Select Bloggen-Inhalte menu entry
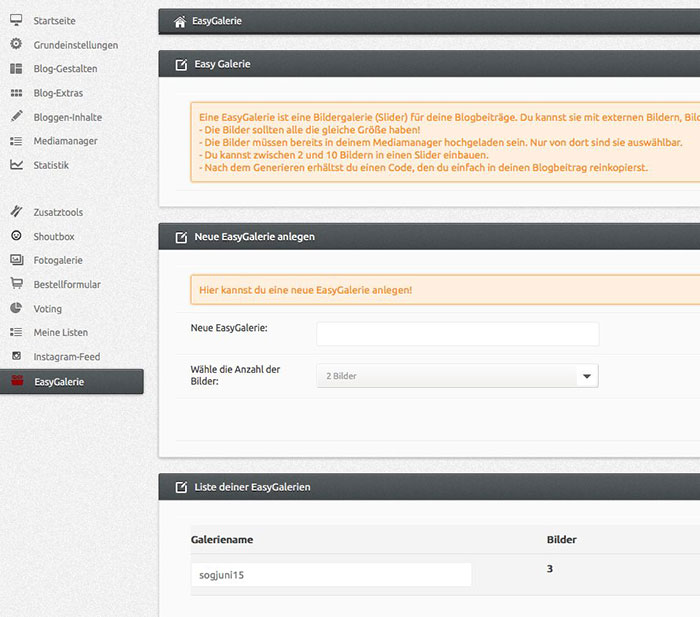 (x=67, y=117)
